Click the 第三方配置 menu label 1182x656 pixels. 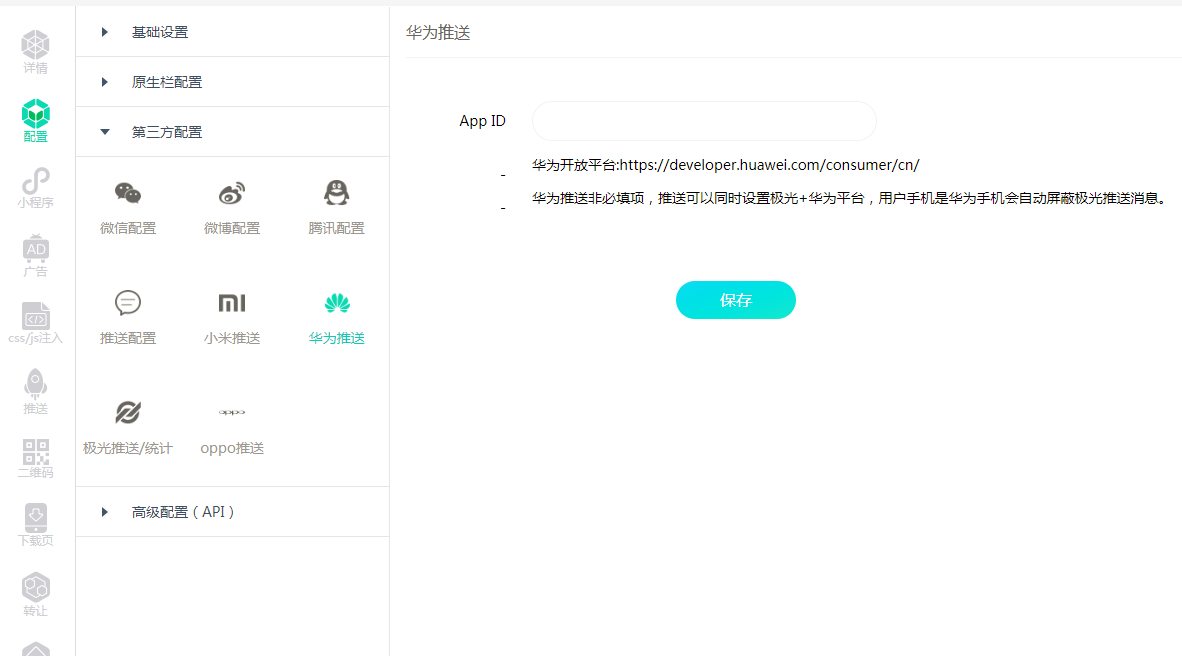[167, 132]
